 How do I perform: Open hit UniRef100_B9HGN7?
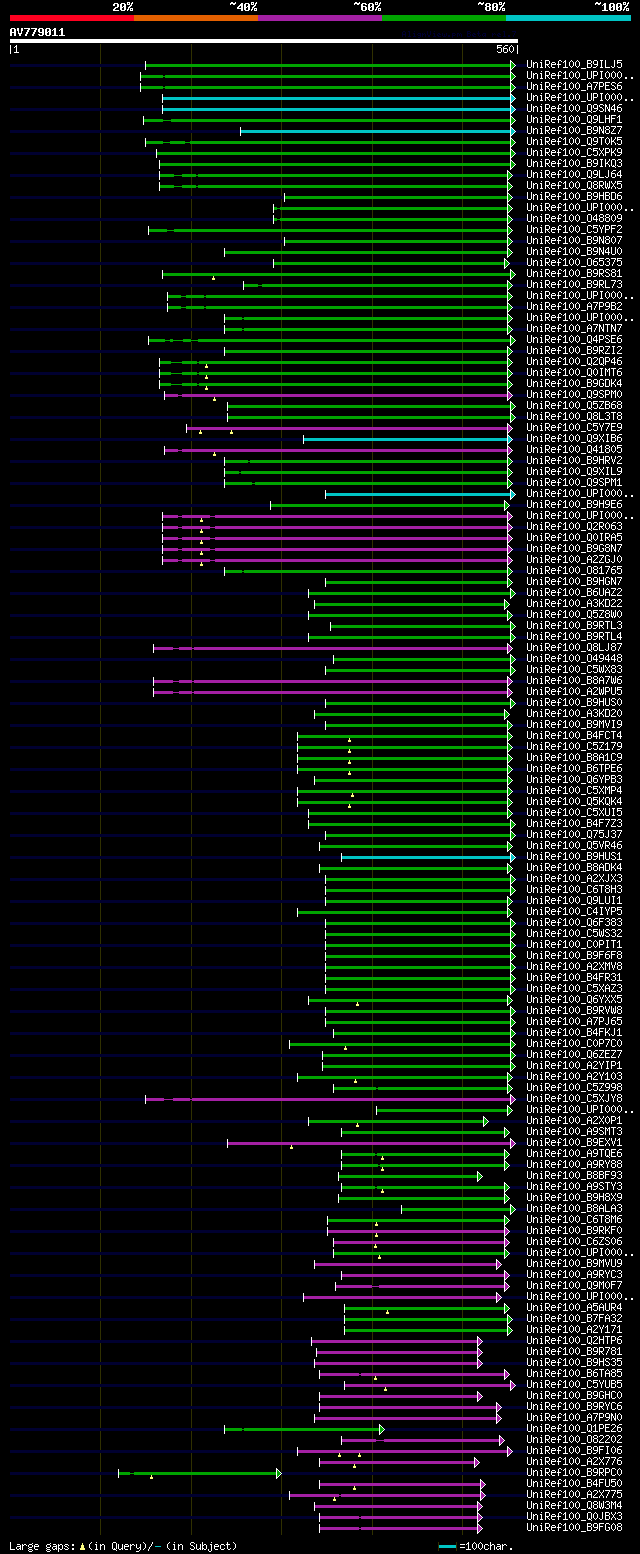pyautogui.click(x=574, y=581)
